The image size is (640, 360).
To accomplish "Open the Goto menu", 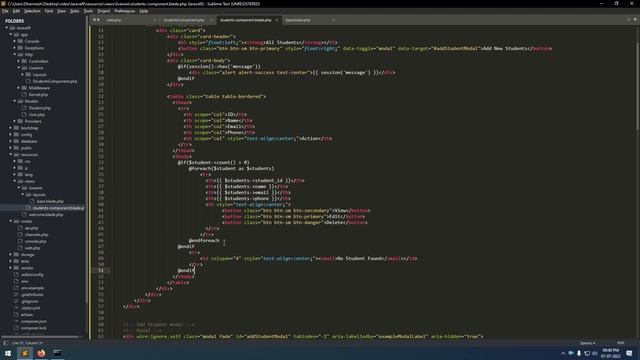I will pos(74,11).
